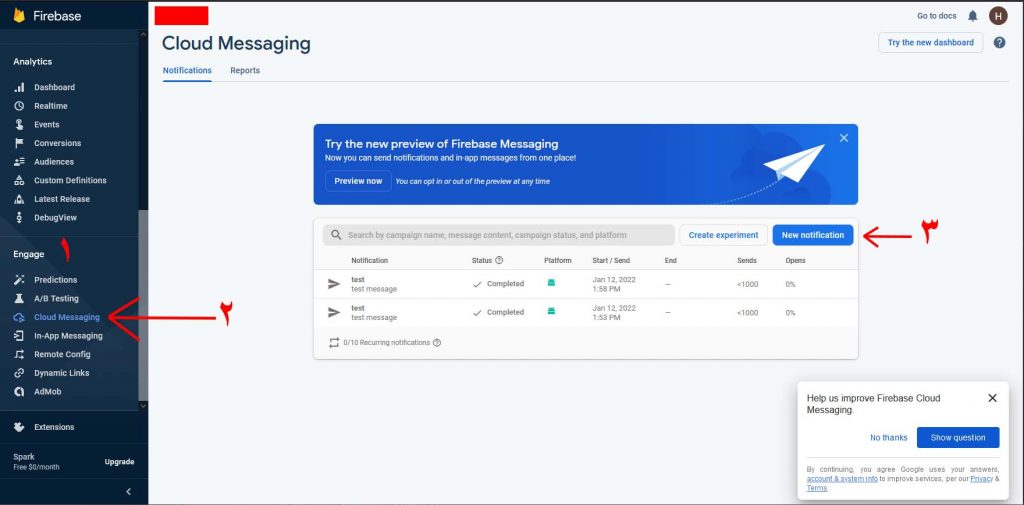Open Conversions flag icon

click(20, 143)
